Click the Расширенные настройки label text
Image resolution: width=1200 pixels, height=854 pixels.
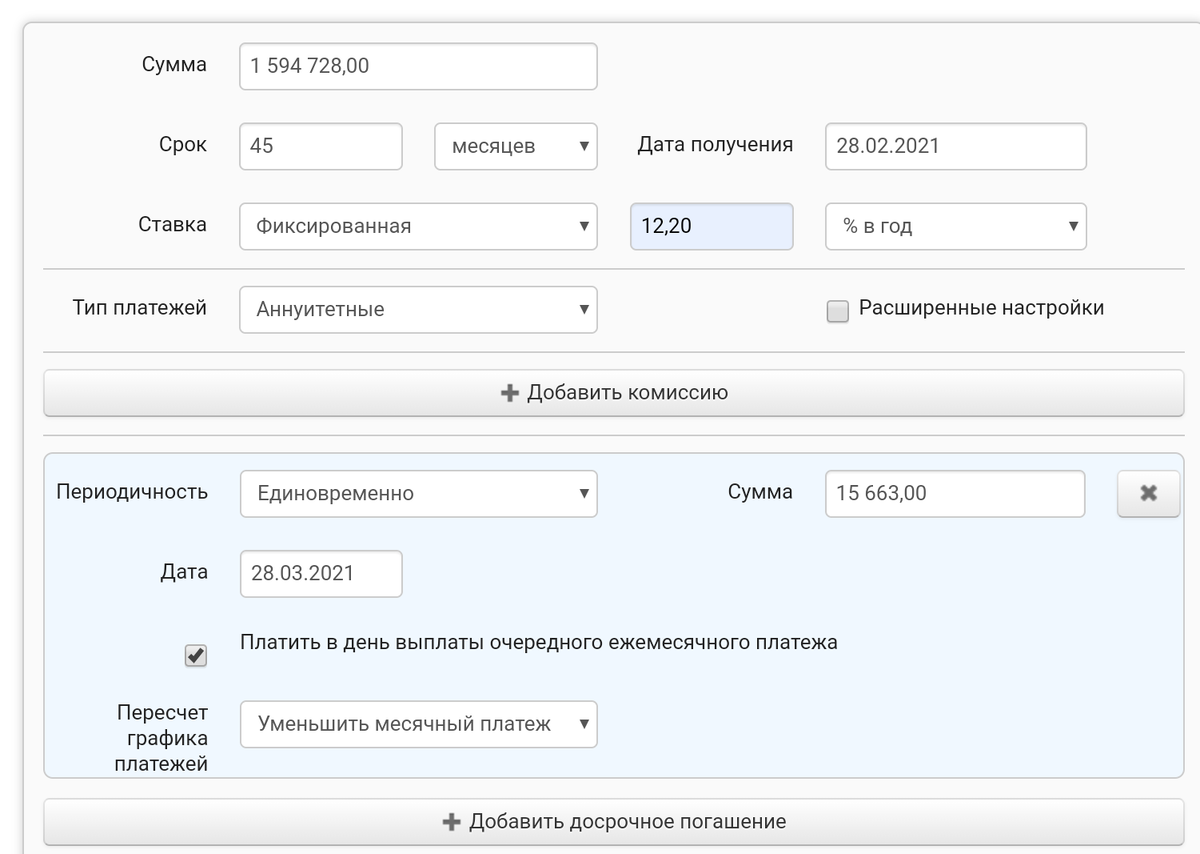click(981, 308)
